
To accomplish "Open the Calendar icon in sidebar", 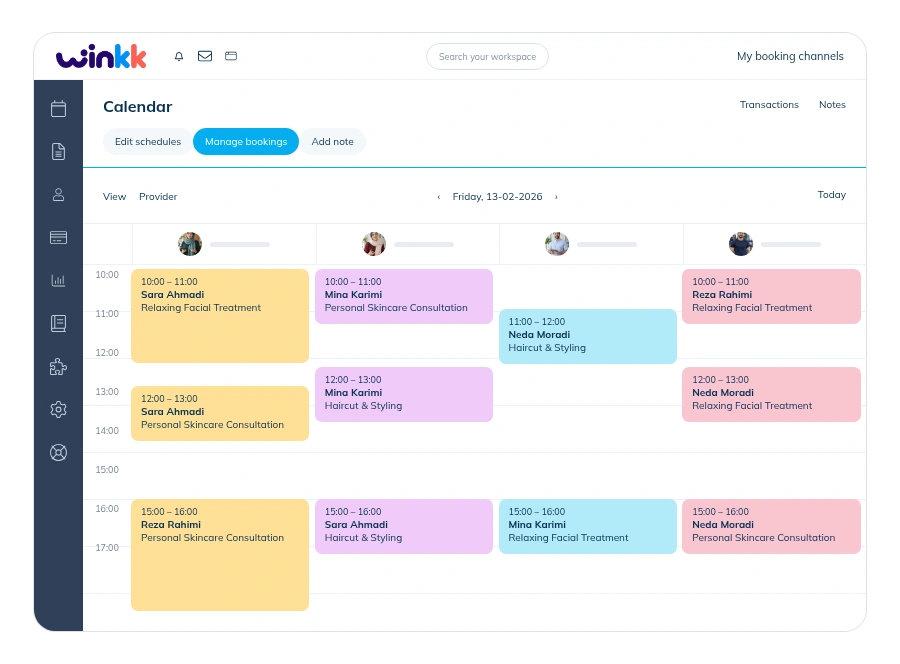I will tap(59, 108).
